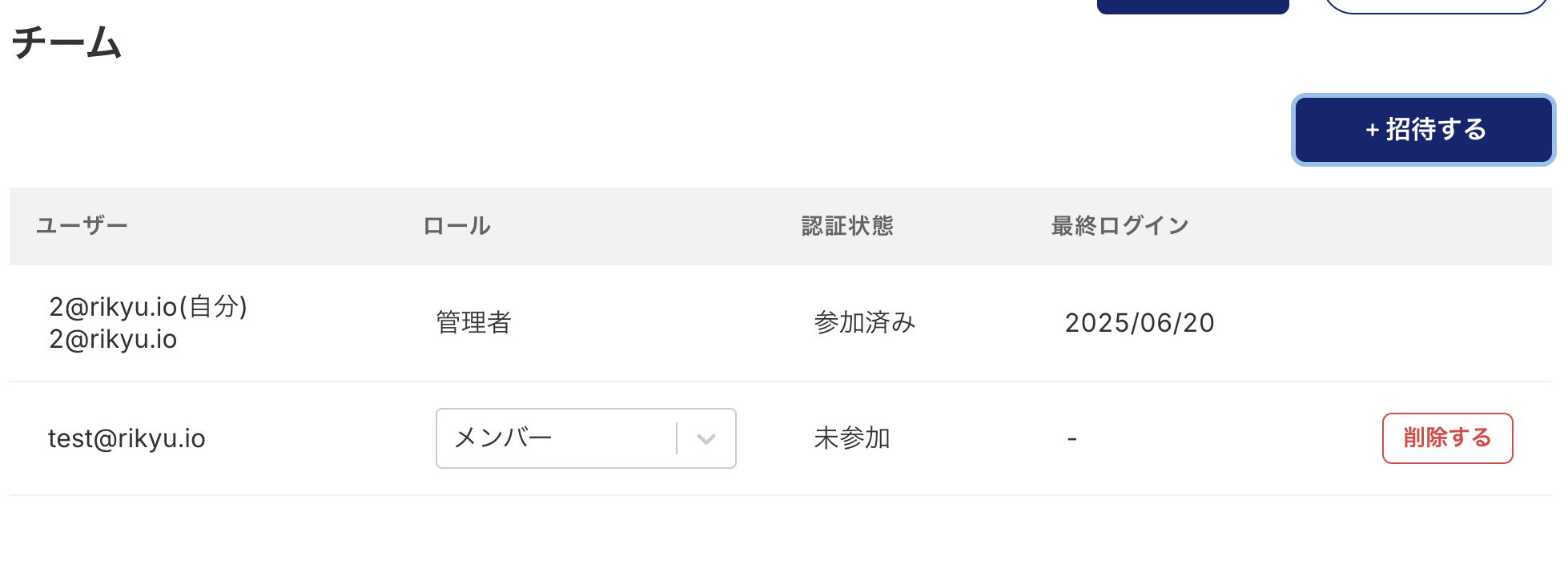Click the ユーザー column header
Viewport: 1568px width, 569px height.
82,226
